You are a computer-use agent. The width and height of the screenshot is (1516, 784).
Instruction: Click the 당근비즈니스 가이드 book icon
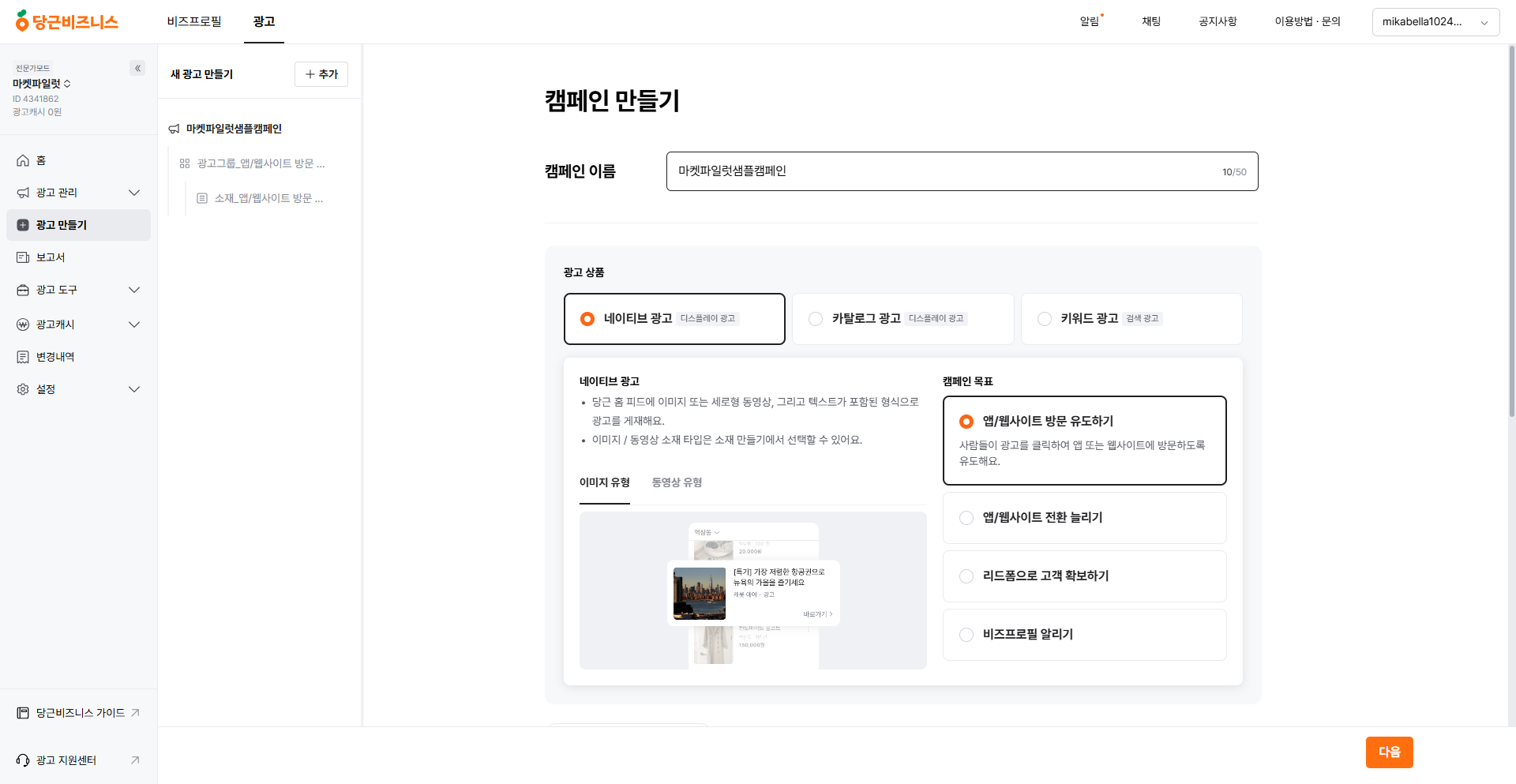click(23, 713)
